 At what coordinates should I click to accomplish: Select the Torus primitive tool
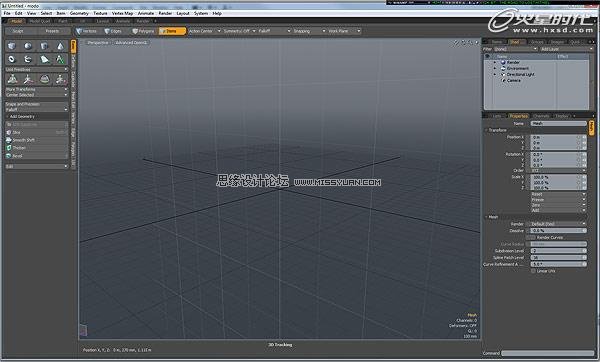click(12, 59)
